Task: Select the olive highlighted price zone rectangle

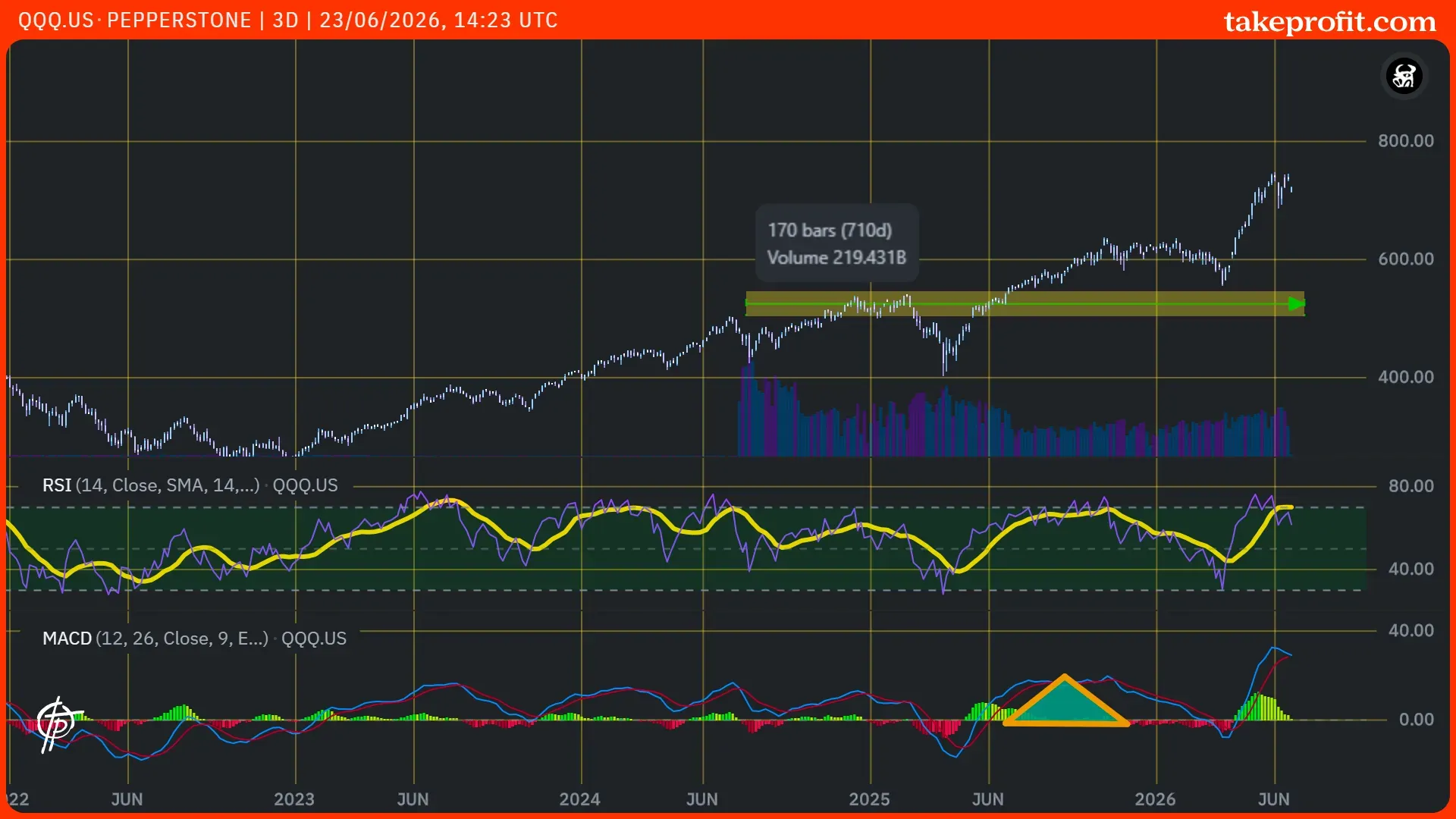Action: click(1025, 304)
